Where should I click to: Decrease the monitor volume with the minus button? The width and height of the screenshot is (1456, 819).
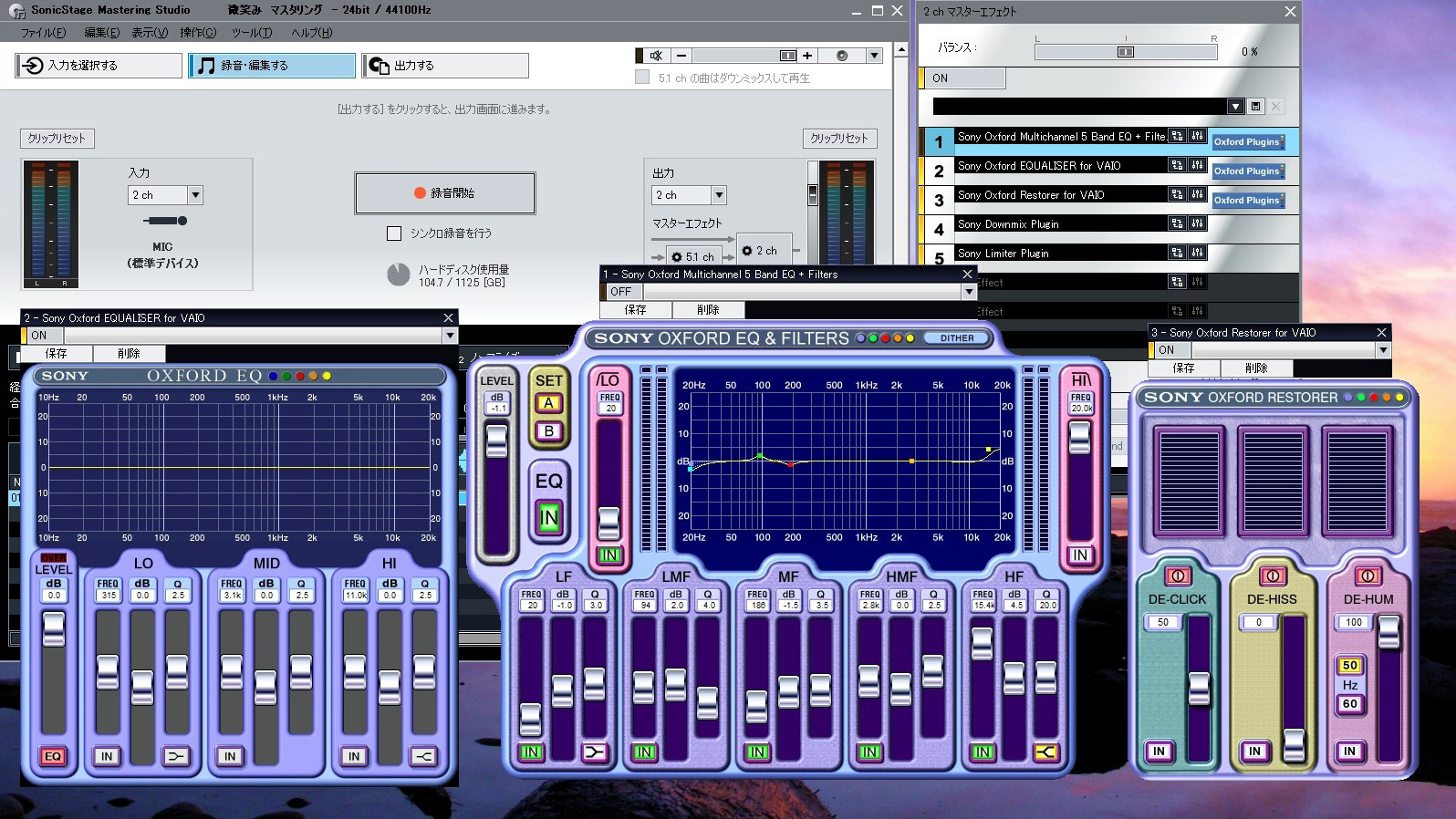(681, 56)
